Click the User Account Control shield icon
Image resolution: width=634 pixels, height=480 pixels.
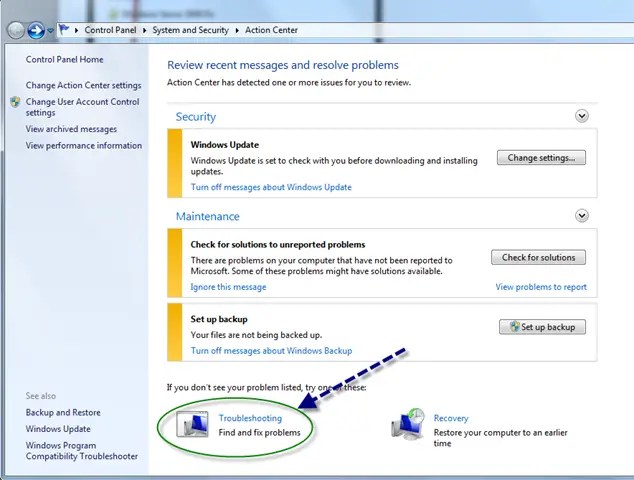click(15, 101)
